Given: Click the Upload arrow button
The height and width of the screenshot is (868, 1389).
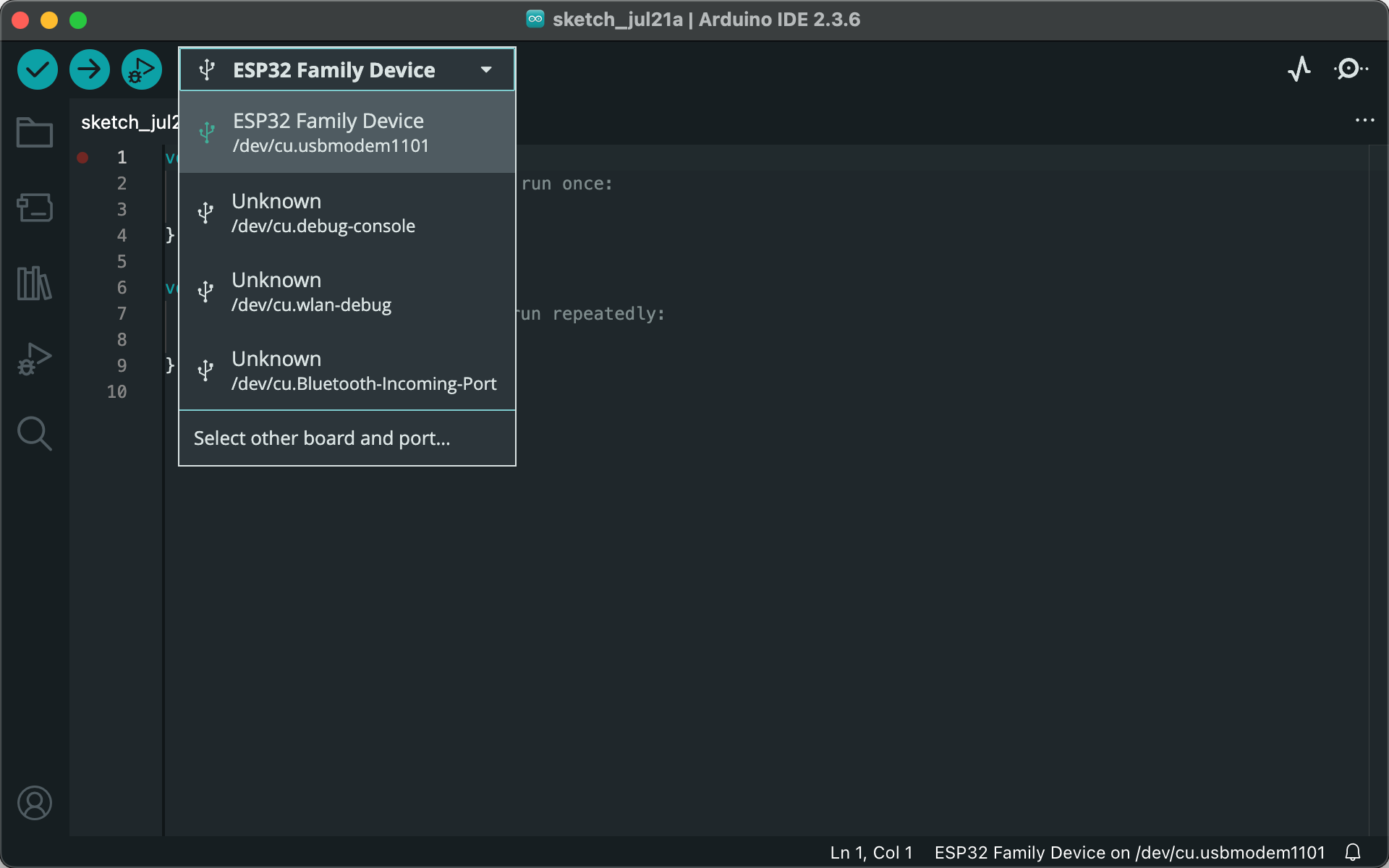Looking at the screenshot, I should pyautogui.click(x=90, y=70).
